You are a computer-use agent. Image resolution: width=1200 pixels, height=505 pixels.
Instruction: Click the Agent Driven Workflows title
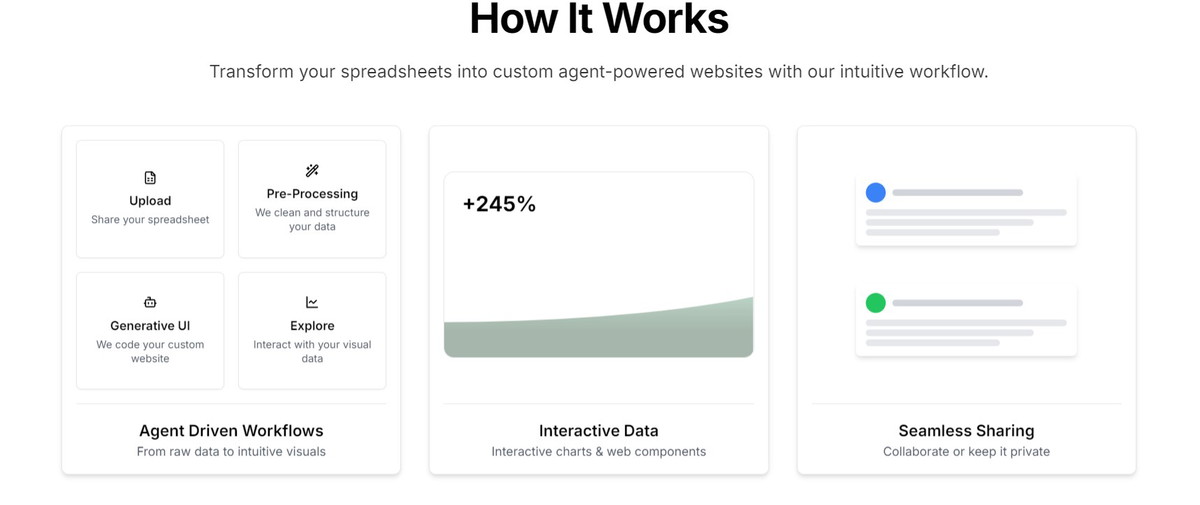(231, 431)
